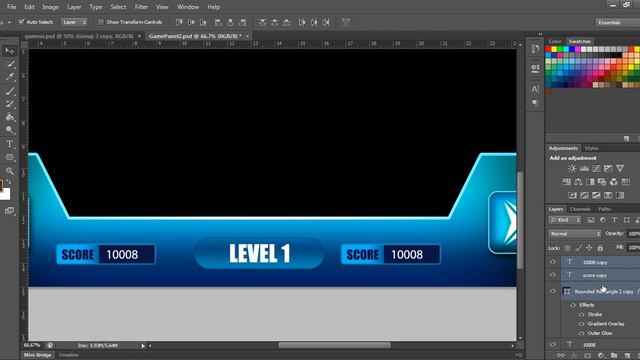This screenshot has height=360, width=640.
Task: Open the Opacity value dropdown
Action: [634, 234]
